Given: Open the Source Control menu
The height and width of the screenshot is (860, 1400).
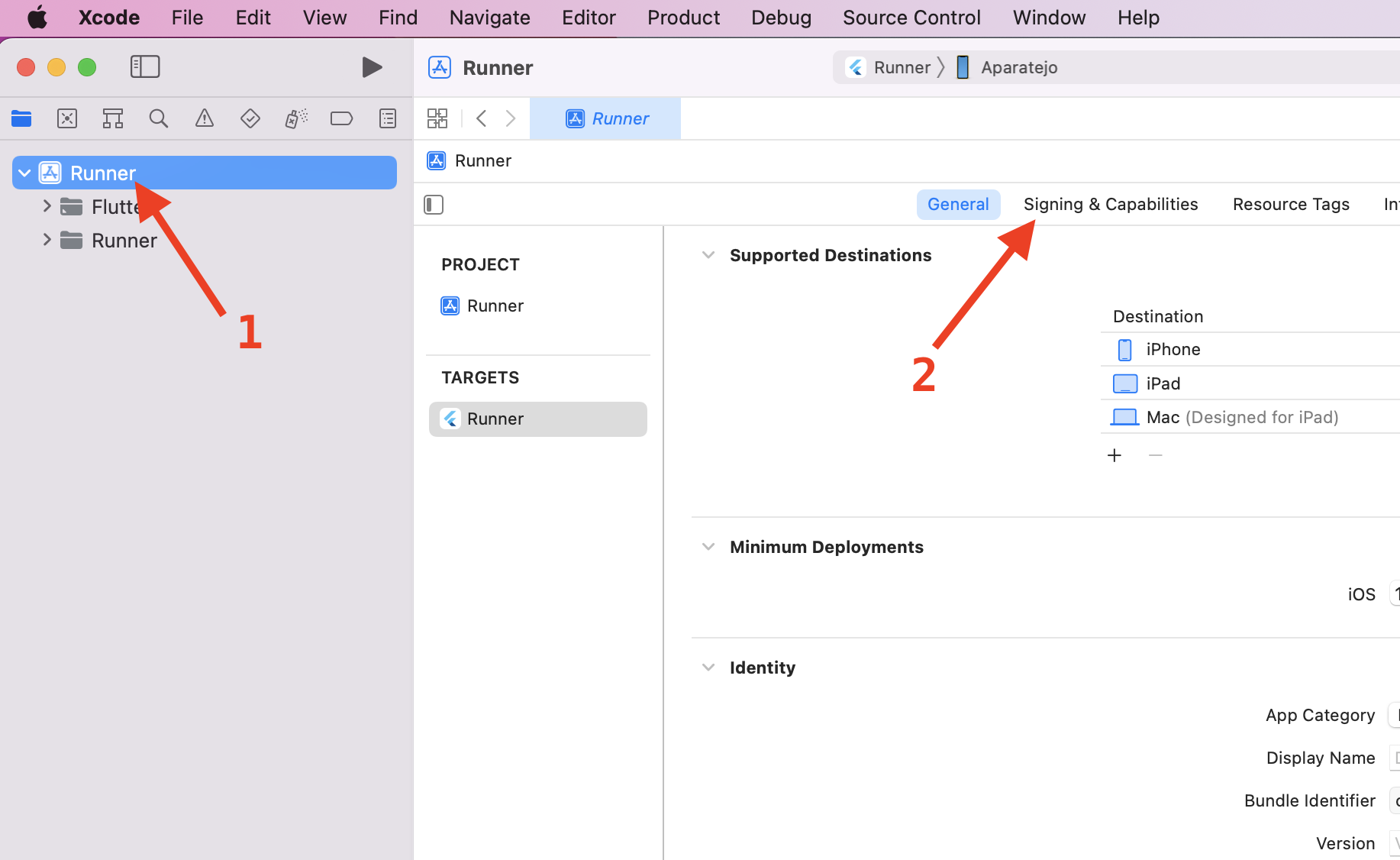Looking at the screenshot, I should [x=911, y=17].
